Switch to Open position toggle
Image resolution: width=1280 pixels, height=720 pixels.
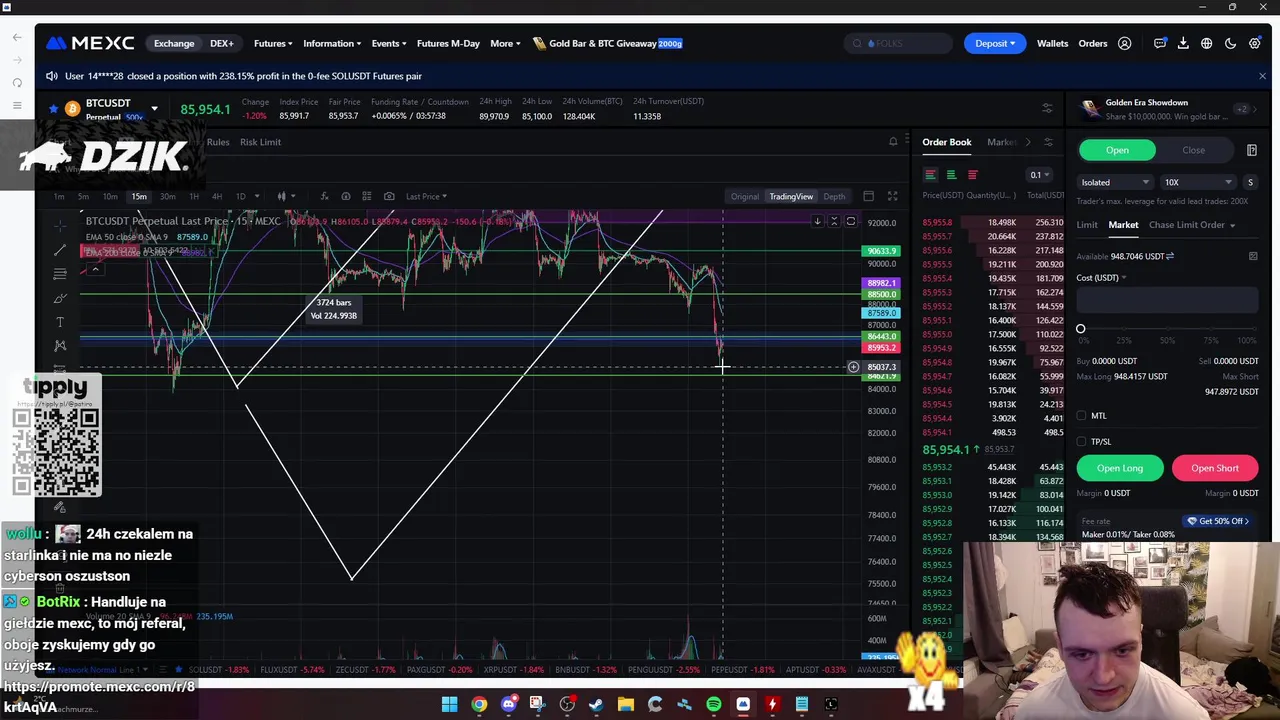pos(1117,150)
